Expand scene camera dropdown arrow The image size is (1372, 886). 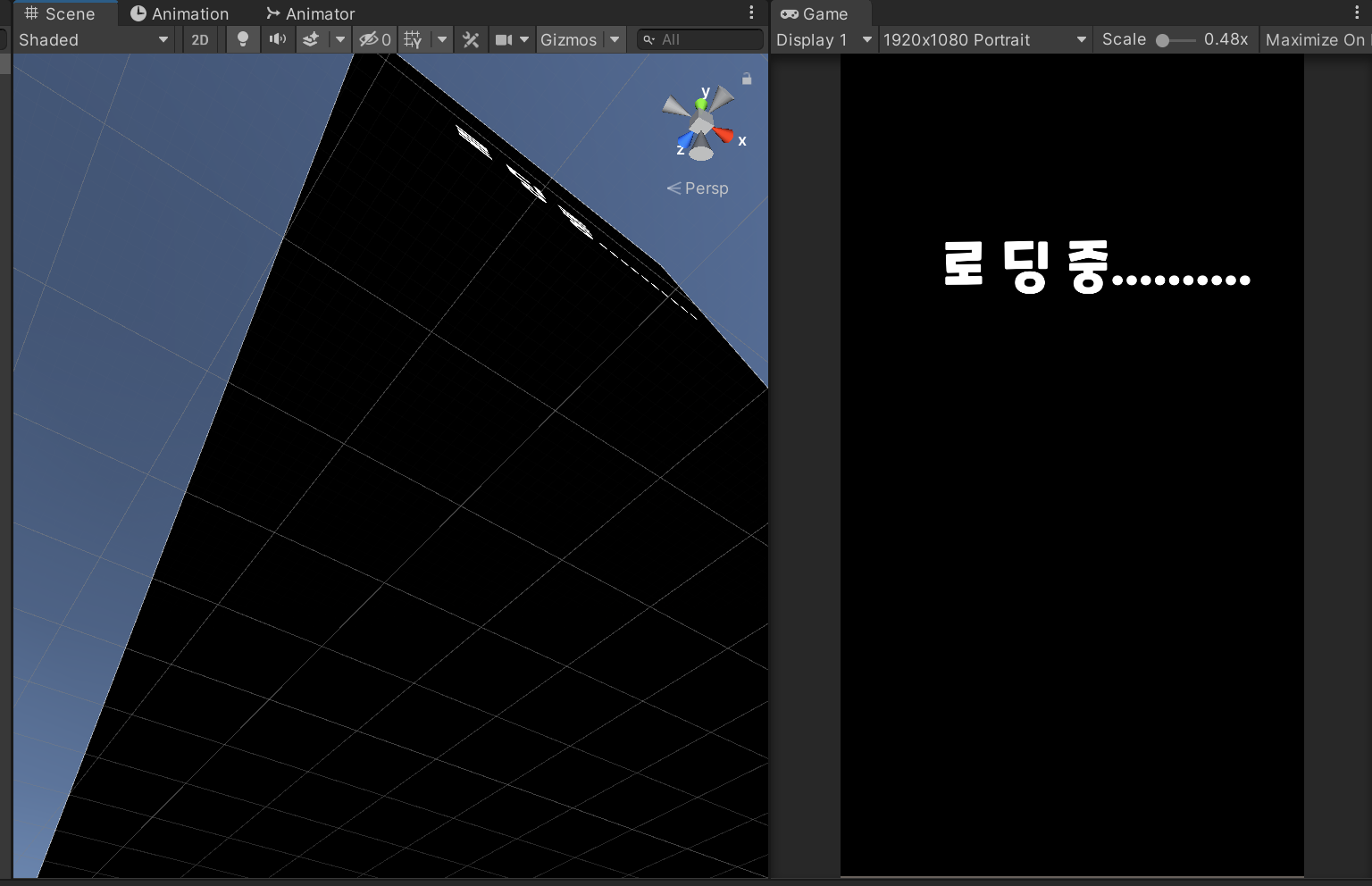point(524,39)
